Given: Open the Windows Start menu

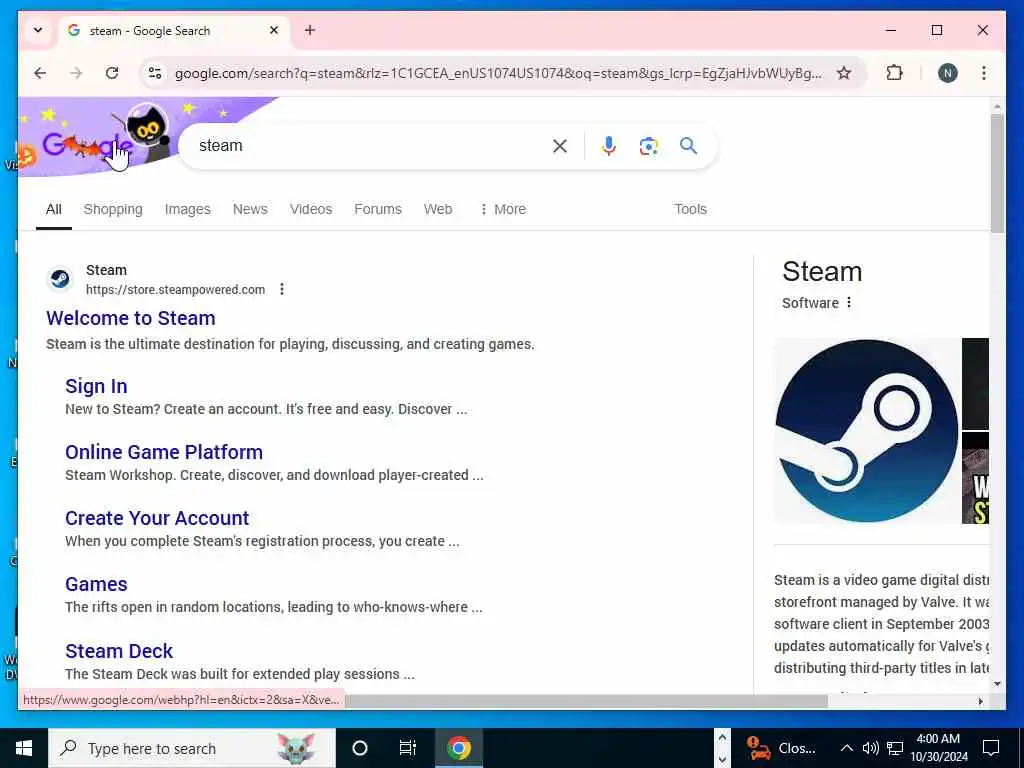Looking at the screenshot, I should tap(24, 748).
